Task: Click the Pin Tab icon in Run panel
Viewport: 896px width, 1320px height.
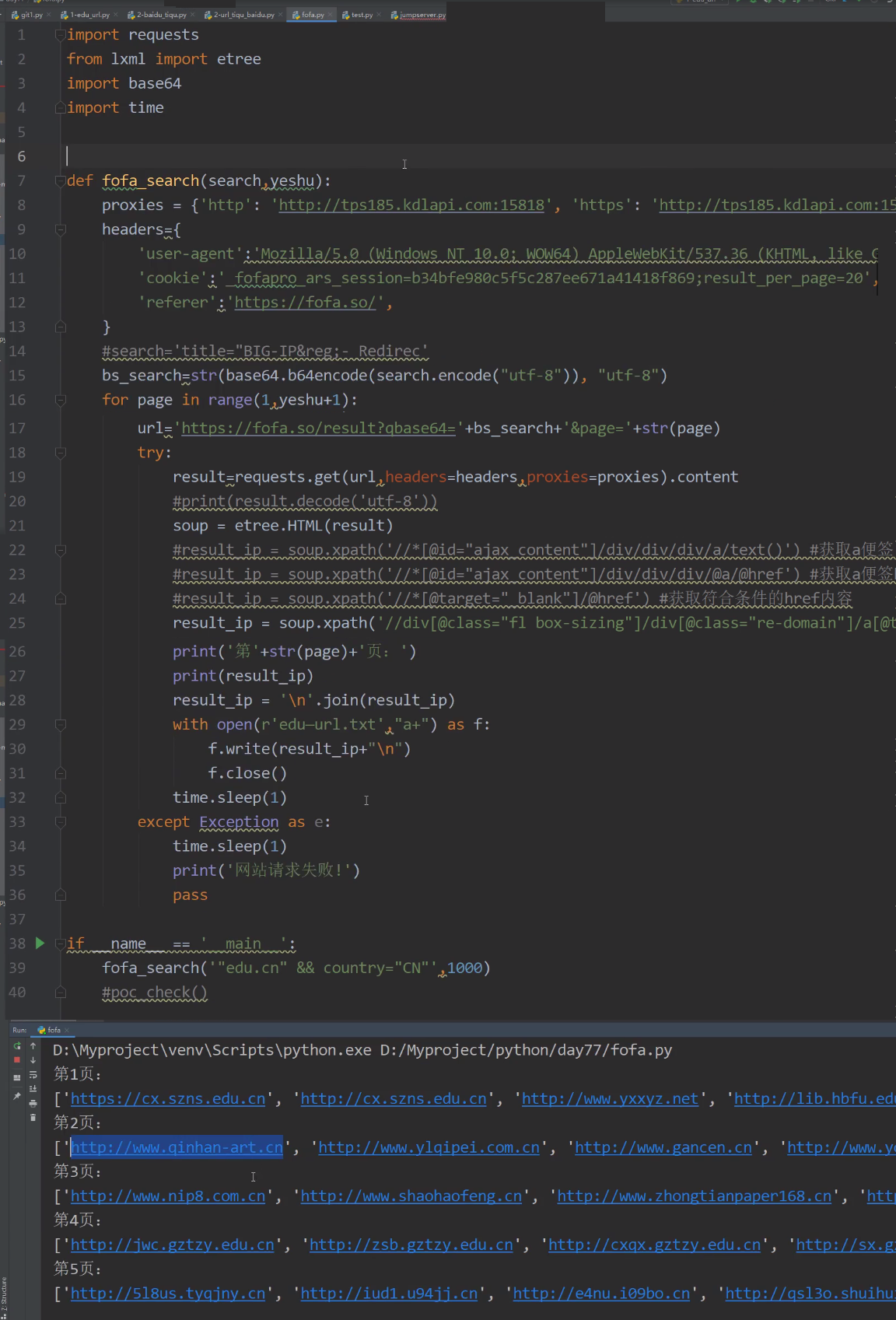Action: click(17, 1096)
